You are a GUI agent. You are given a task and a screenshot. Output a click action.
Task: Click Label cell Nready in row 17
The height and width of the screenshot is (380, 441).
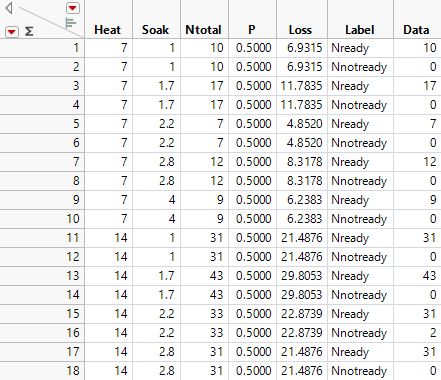pos(350,352)
